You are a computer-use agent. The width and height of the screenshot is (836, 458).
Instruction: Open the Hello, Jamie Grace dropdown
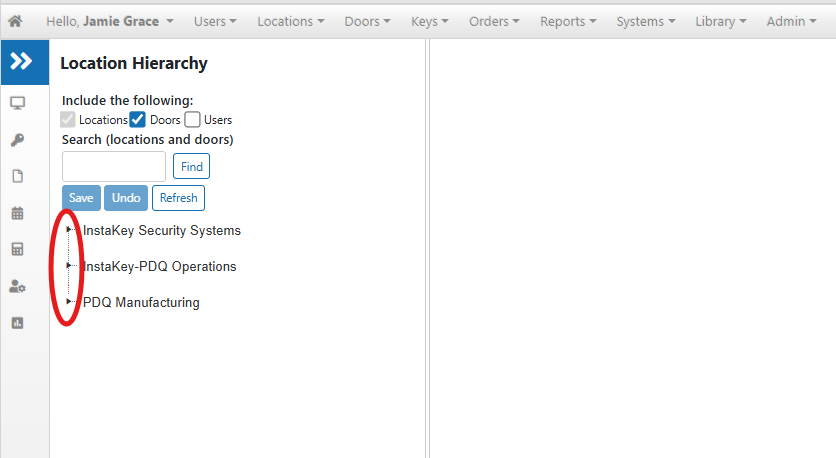click(110, 21)
